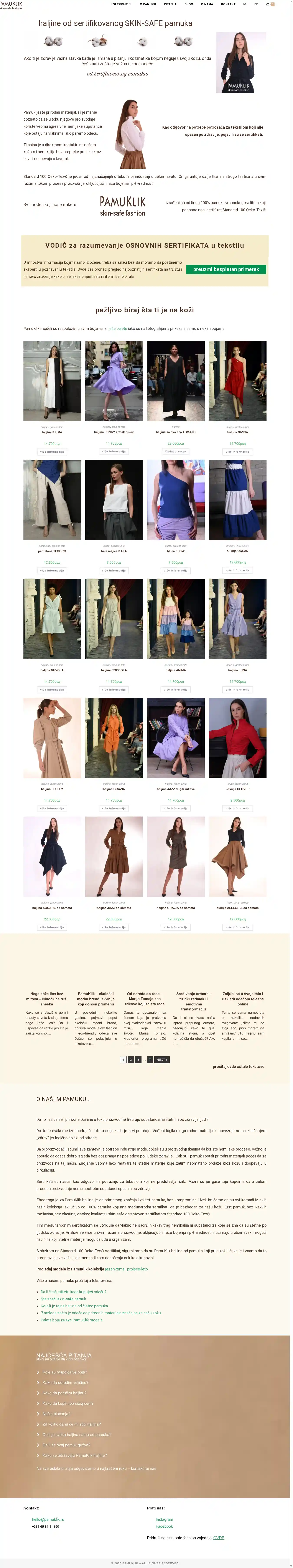The width and height of the screenshot is (293, 1568).
Task: Click više informacija under haljina FUNKY
Action: click(x=114, y=452)
